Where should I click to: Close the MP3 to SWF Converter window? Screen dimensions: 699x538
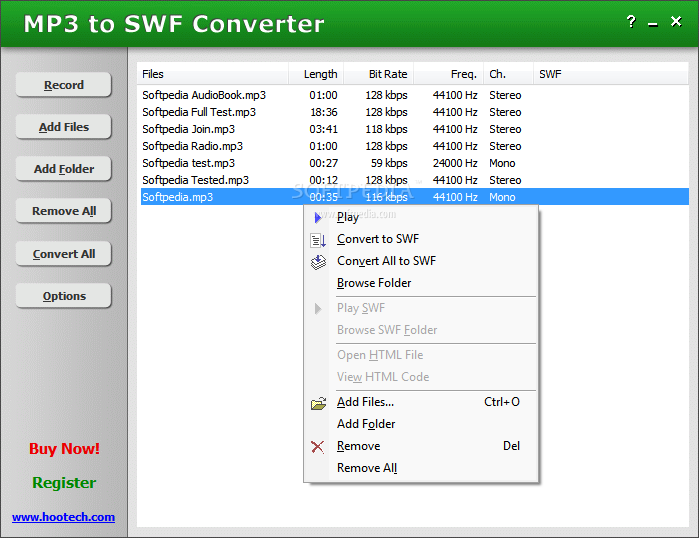point(676,21)
